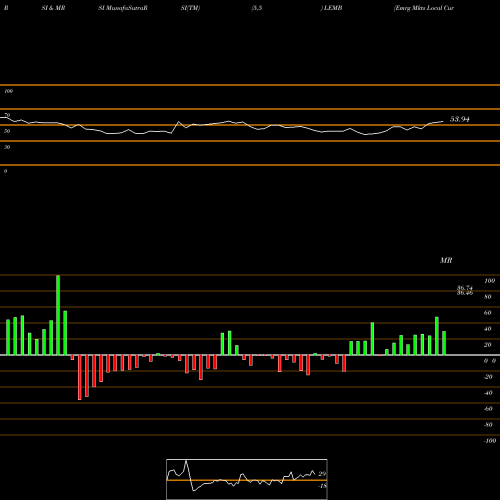
Task: Click the tallest green bar reaching 100
Action: point(58,315)
